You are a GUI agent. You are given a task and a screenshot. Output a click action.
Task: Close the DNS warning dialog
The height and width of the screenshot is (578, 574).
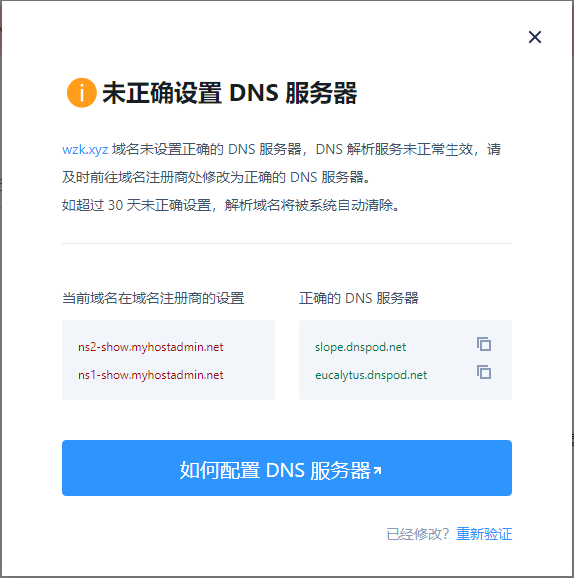pos(535,37)
